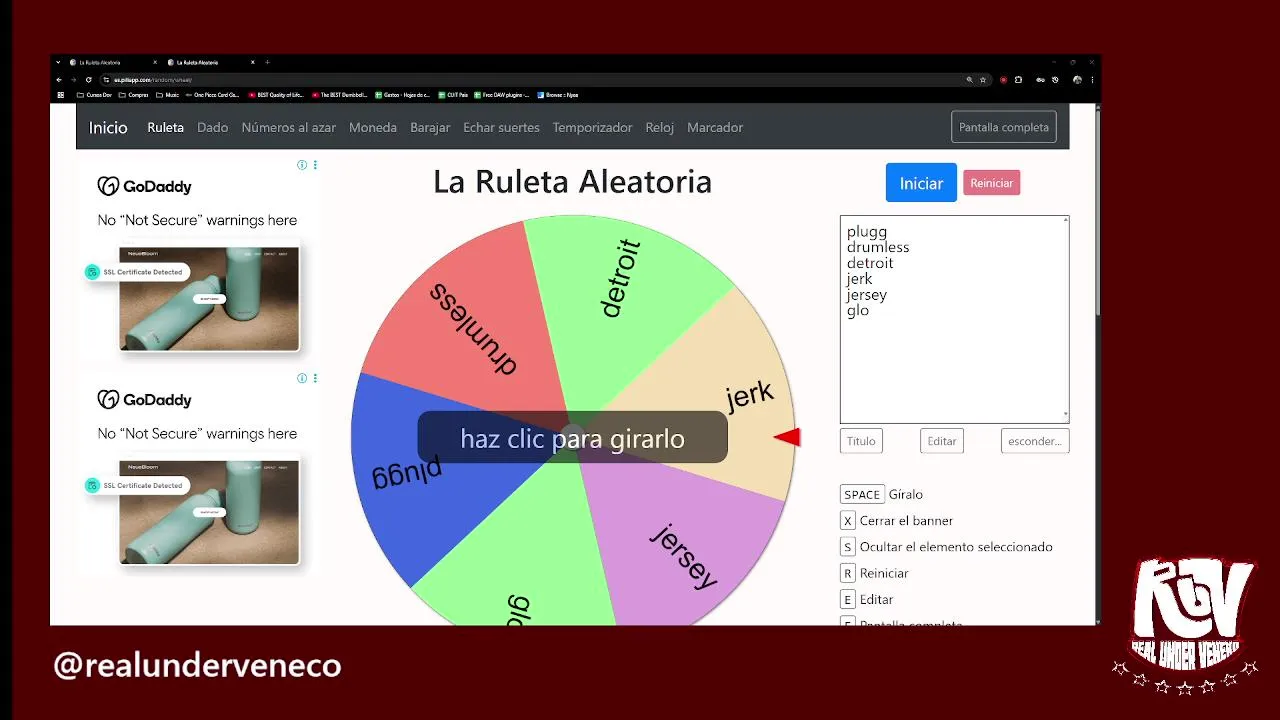Click the S key hint for Ocultar elemento
The height and width of the screenshot is (720, 1280).
pyautogui.click(x=848, y=547)
